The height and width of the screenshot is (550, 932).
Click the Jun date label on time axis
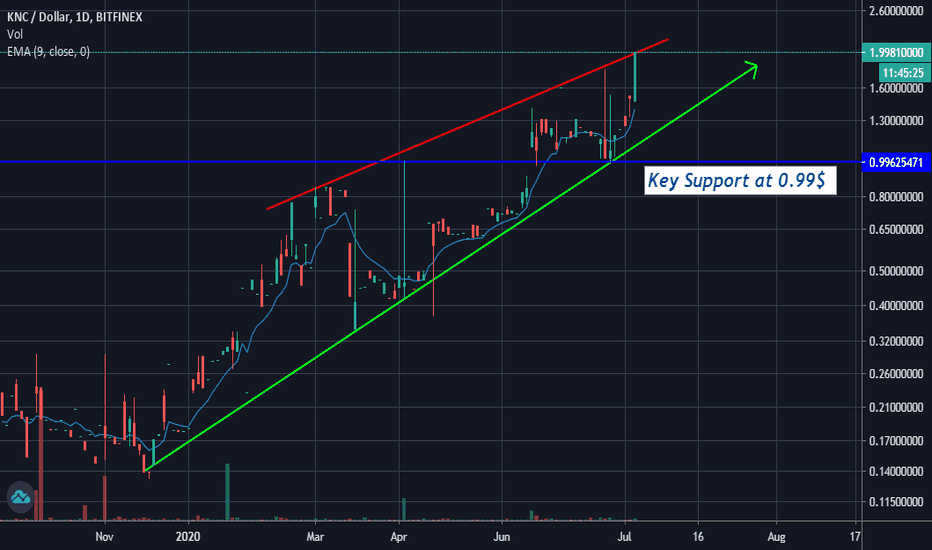tap(502, 536)
